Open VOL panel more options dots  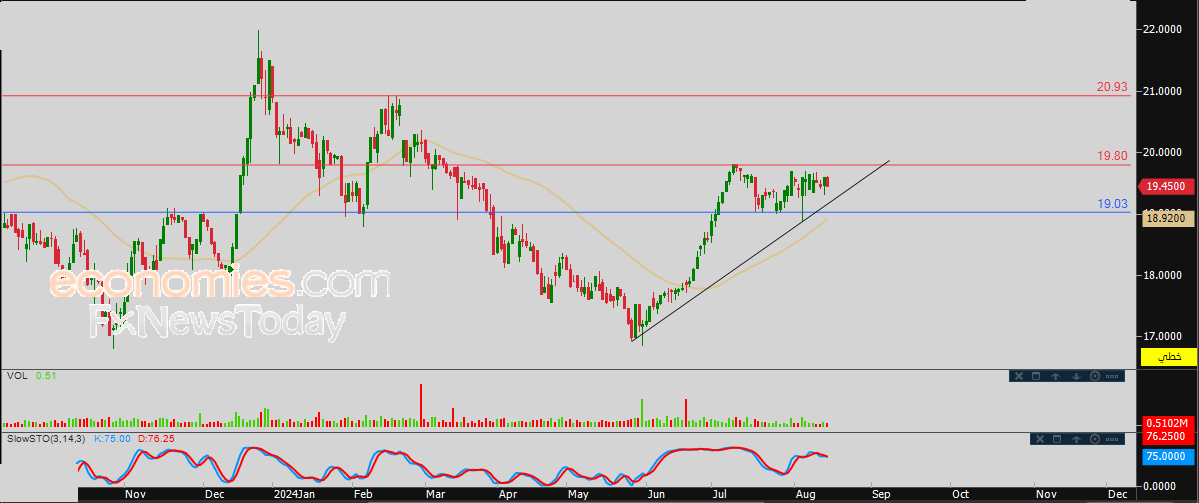1114,376
